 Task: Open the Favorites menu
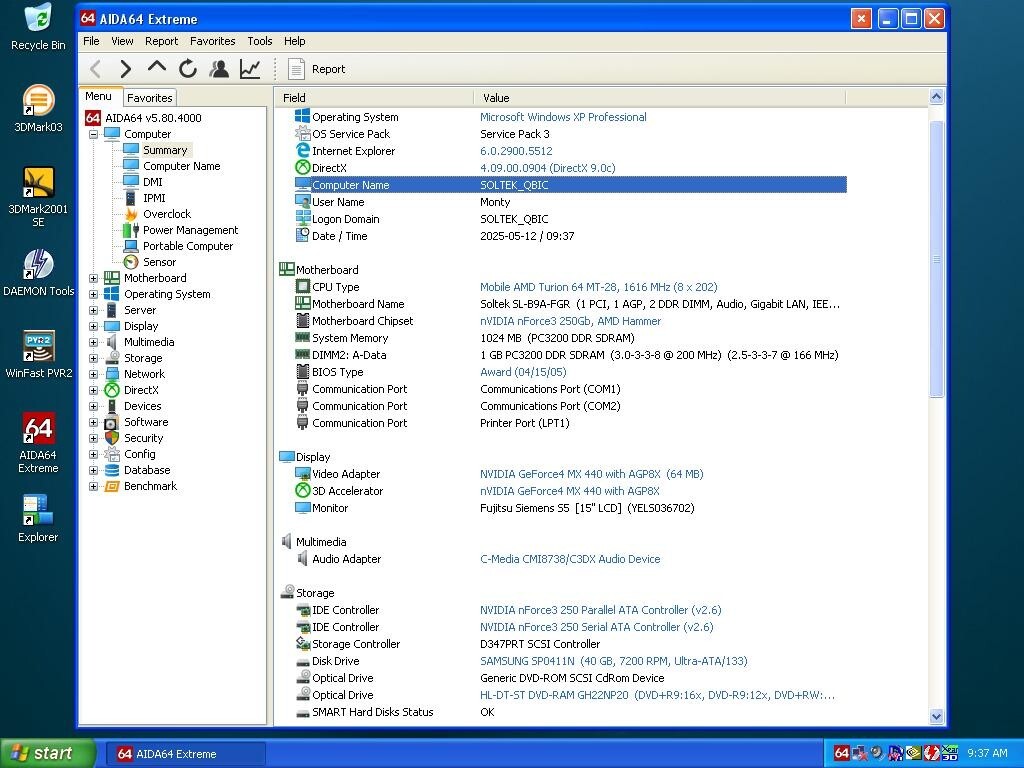[x=213, y=41]
